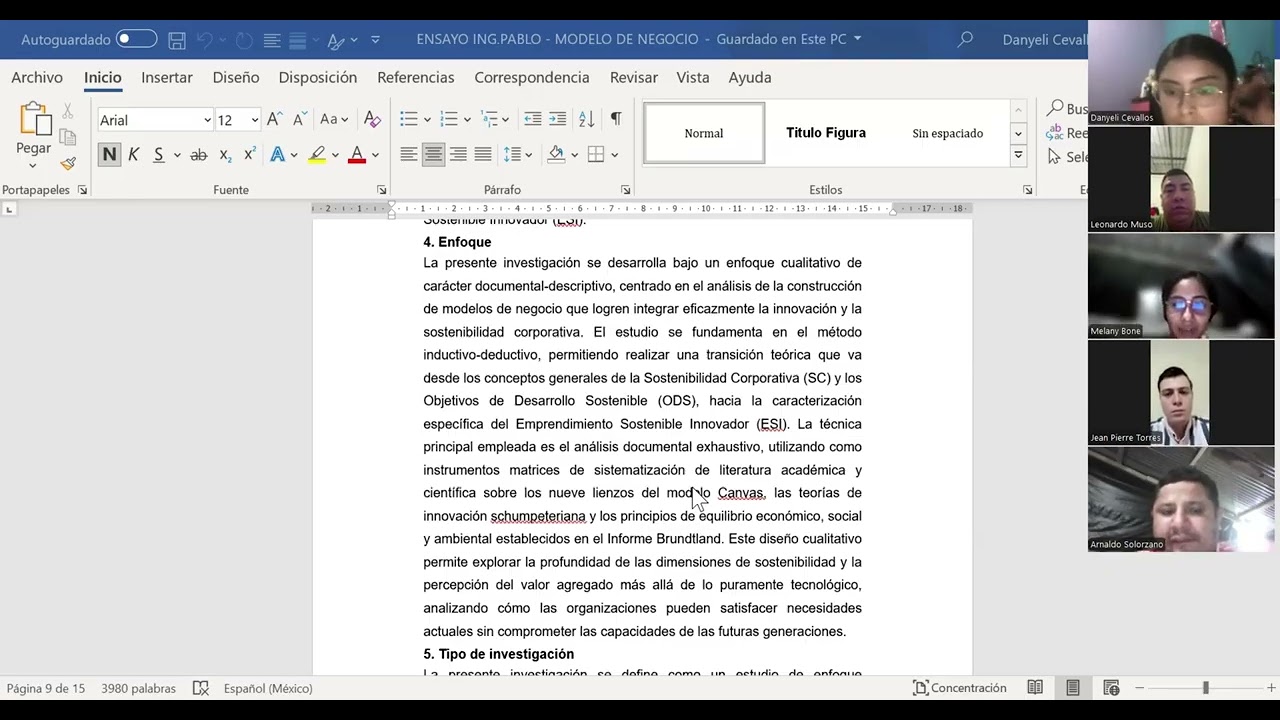Image resolution: width=1280 pixels, height=720 pixels.
Task: Open the Referencias tab
Action: (416, 77)
